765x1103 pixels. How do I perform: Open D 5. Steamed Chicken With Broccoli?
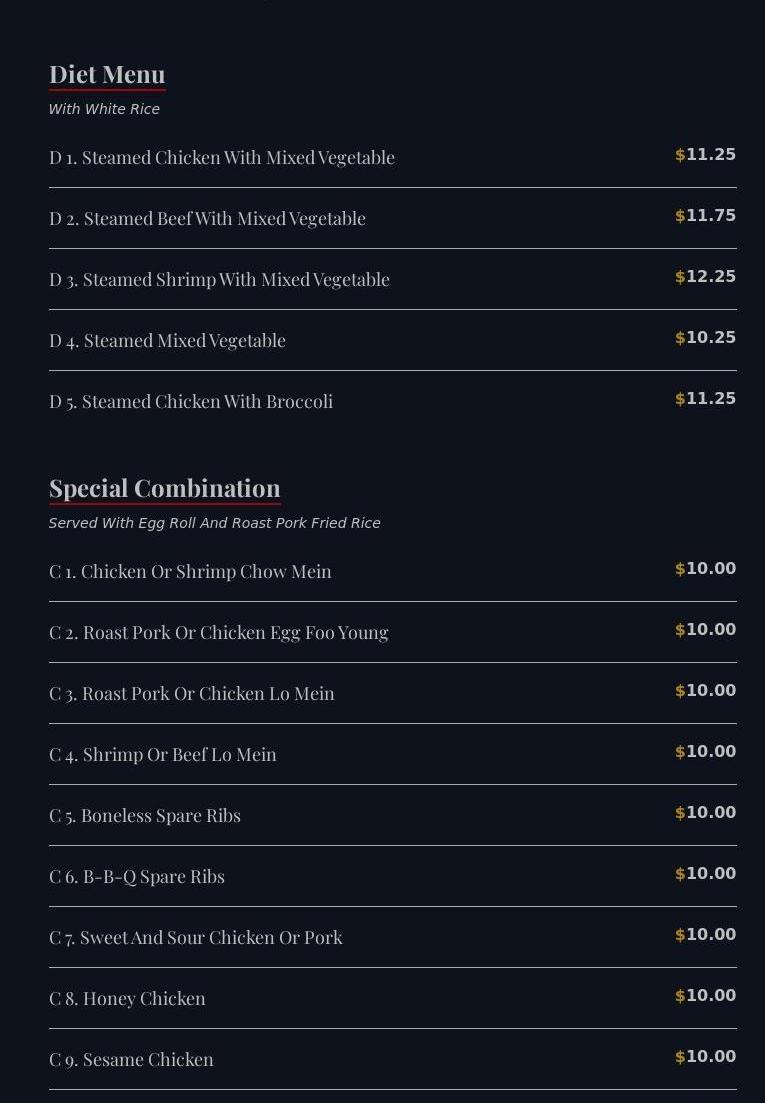(191, 401)
